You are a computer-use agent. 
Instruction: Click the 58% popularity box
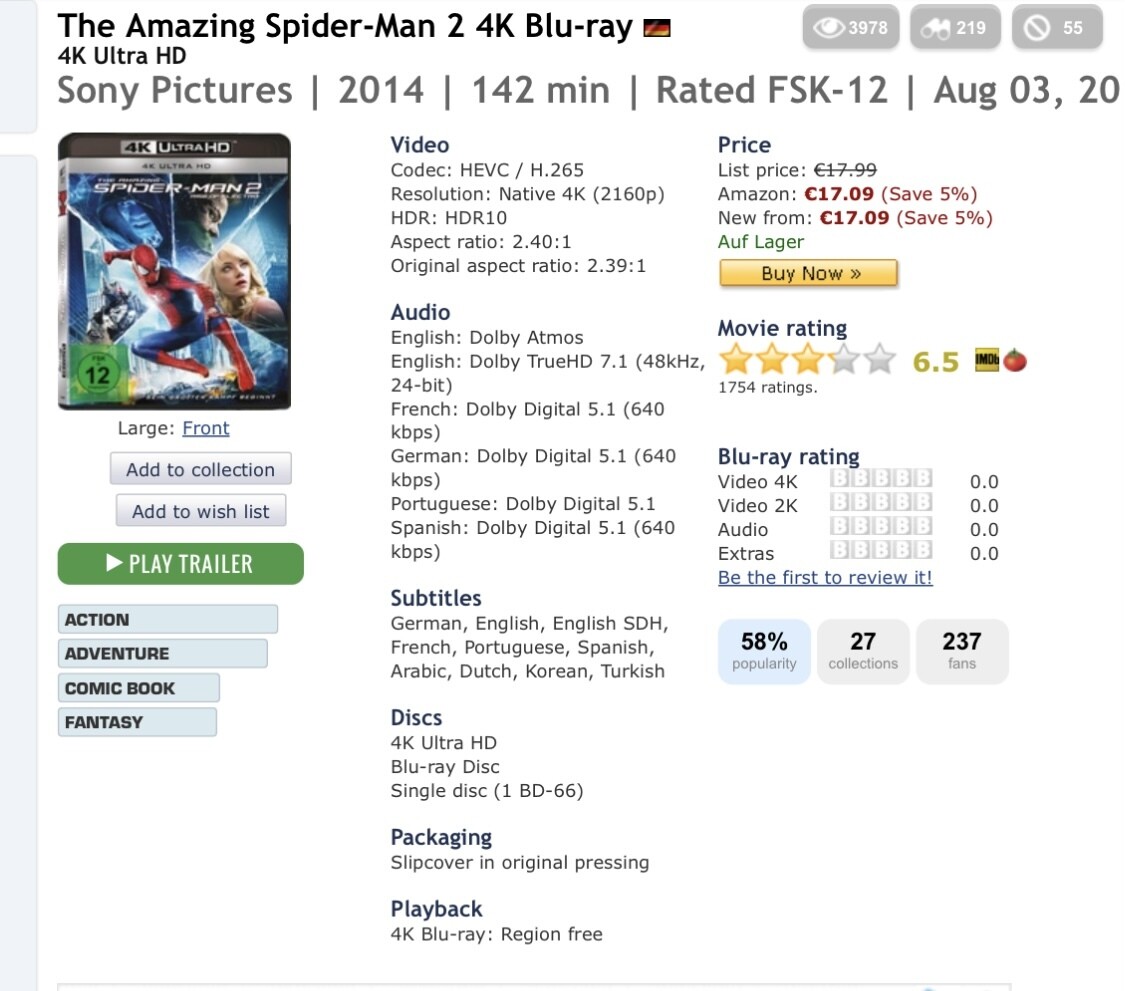click(764, 651)
